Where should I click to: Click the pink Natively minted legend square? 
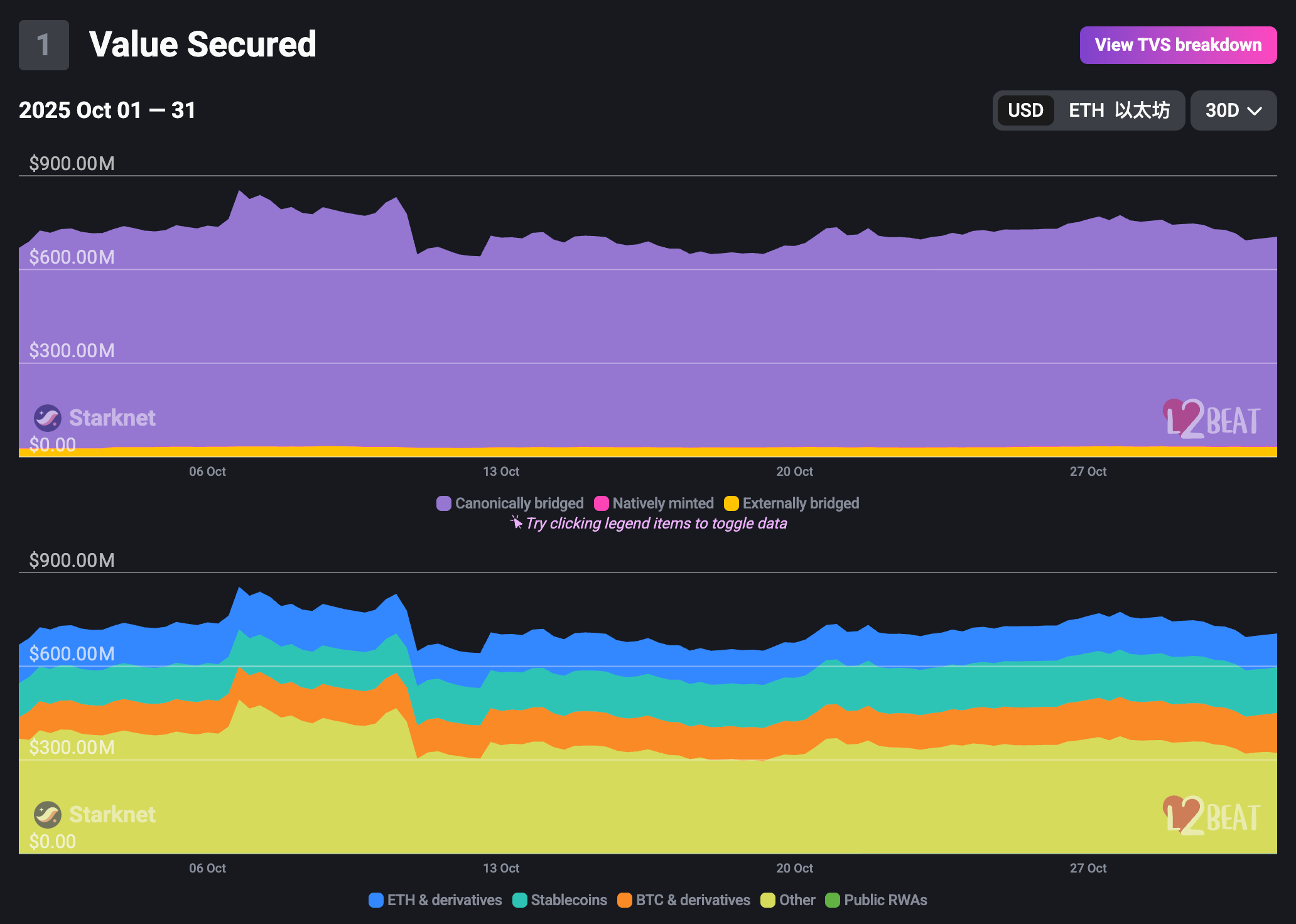pyautogui.click(x=602, y=503)
